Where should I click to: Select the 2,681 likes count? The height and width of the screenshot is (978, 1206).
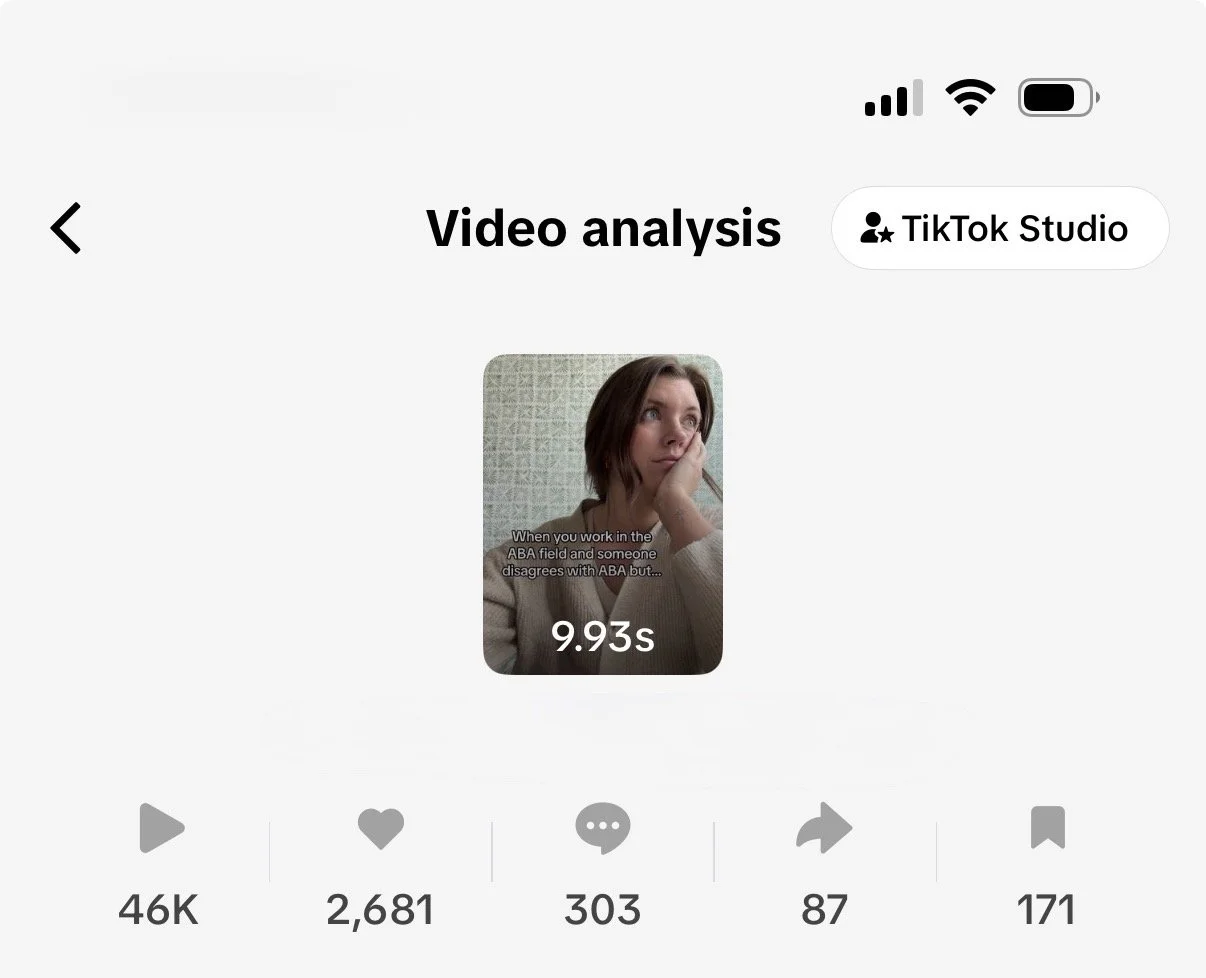(380, 910)
